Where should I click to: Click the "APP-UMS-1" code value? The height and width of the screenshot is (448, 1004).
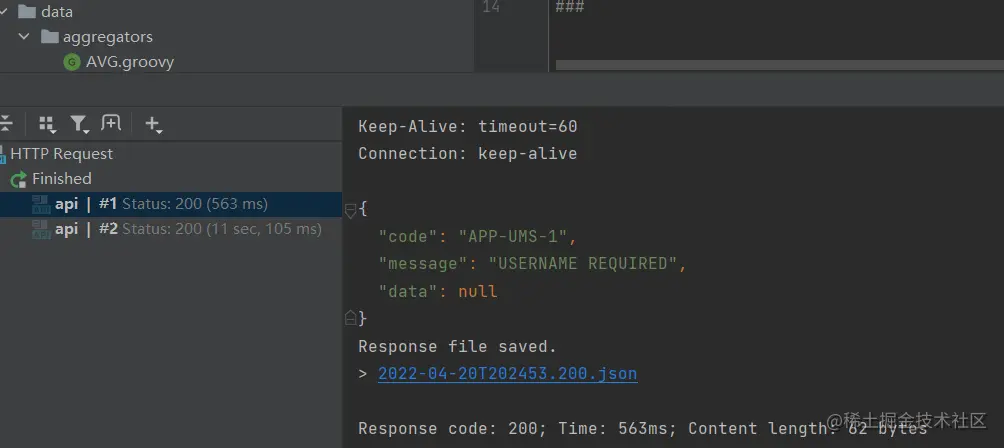tap(513, 237)
